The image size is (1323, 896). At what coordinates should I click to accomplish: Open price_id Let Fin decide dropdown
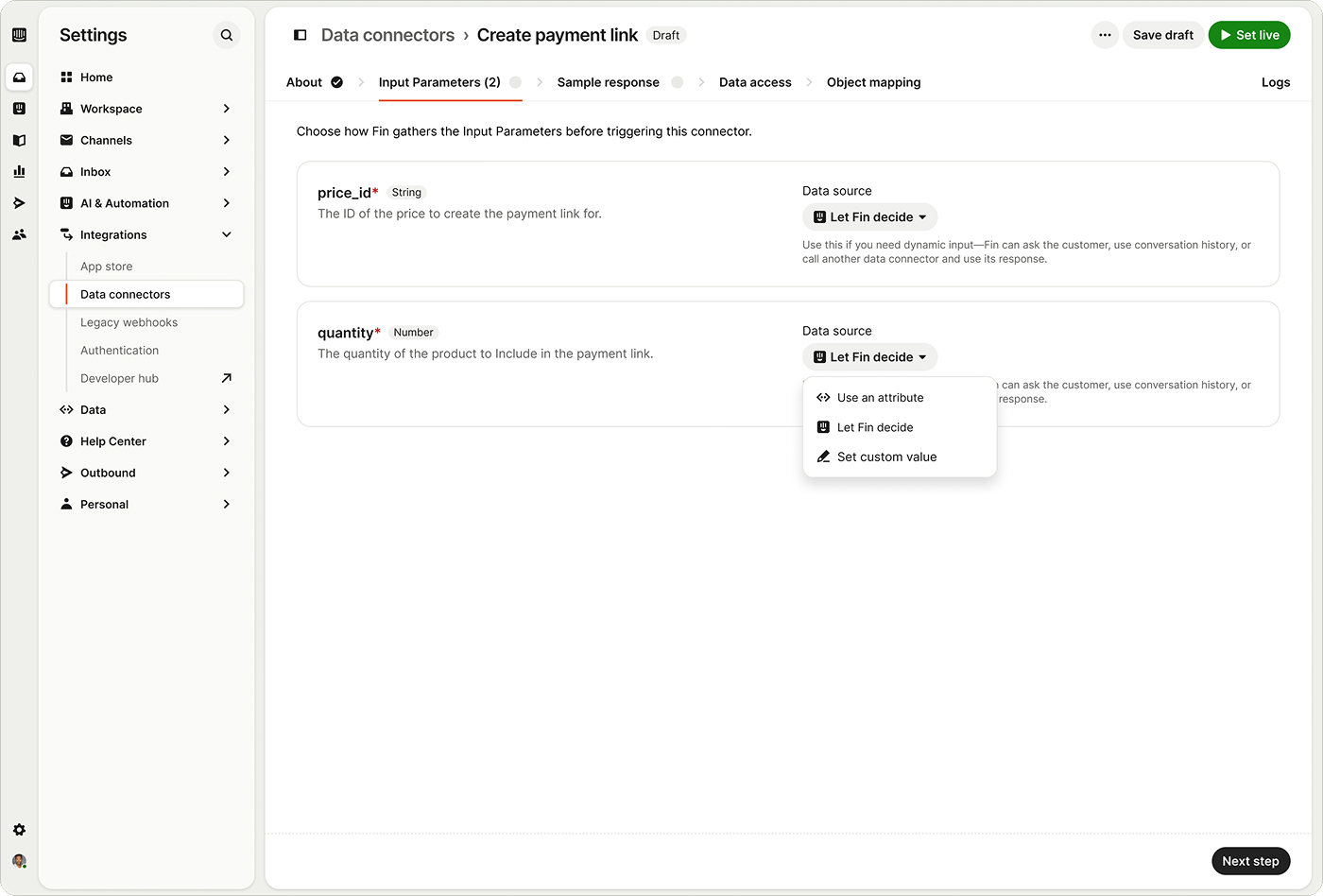(x=869, y=217)
